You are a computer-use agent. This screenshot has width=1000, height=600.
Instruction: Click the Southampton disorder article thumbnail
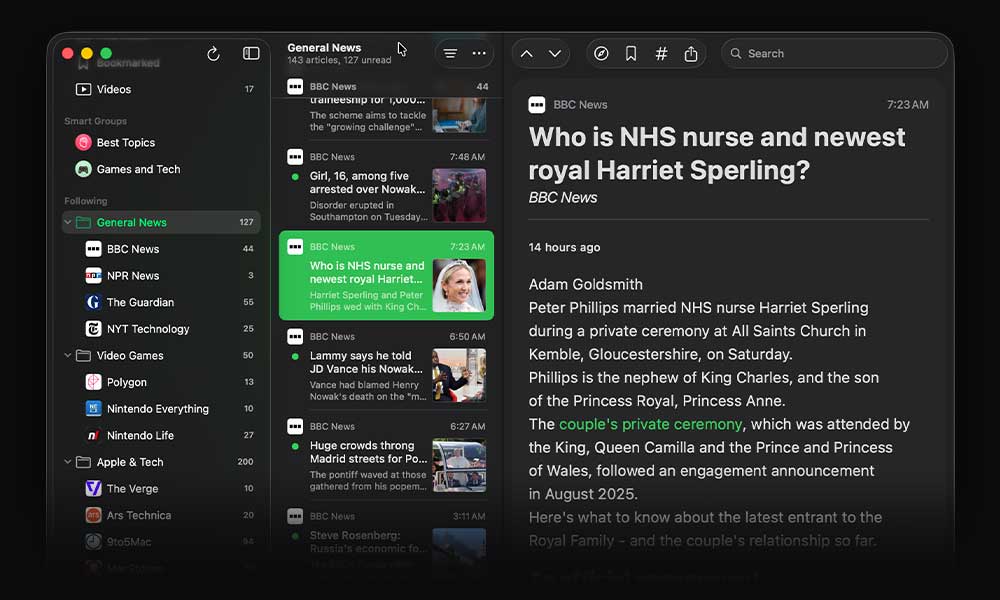pos(459,195)
